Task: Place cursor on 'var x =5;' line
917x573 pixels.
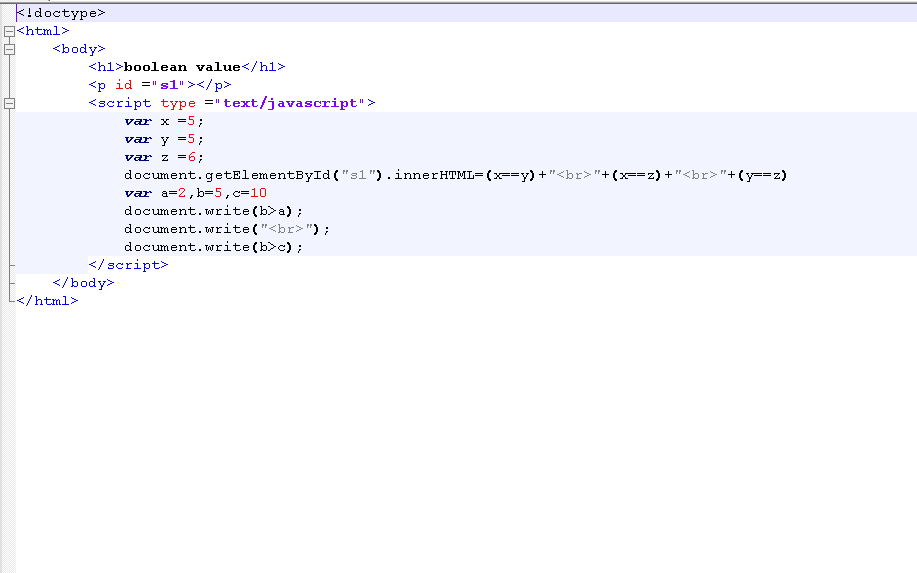Action: [163, 121]
